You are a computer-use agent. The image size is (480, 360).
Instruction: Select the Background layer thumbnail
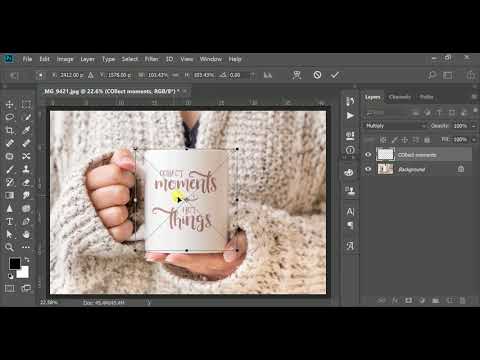click(385, 169)
